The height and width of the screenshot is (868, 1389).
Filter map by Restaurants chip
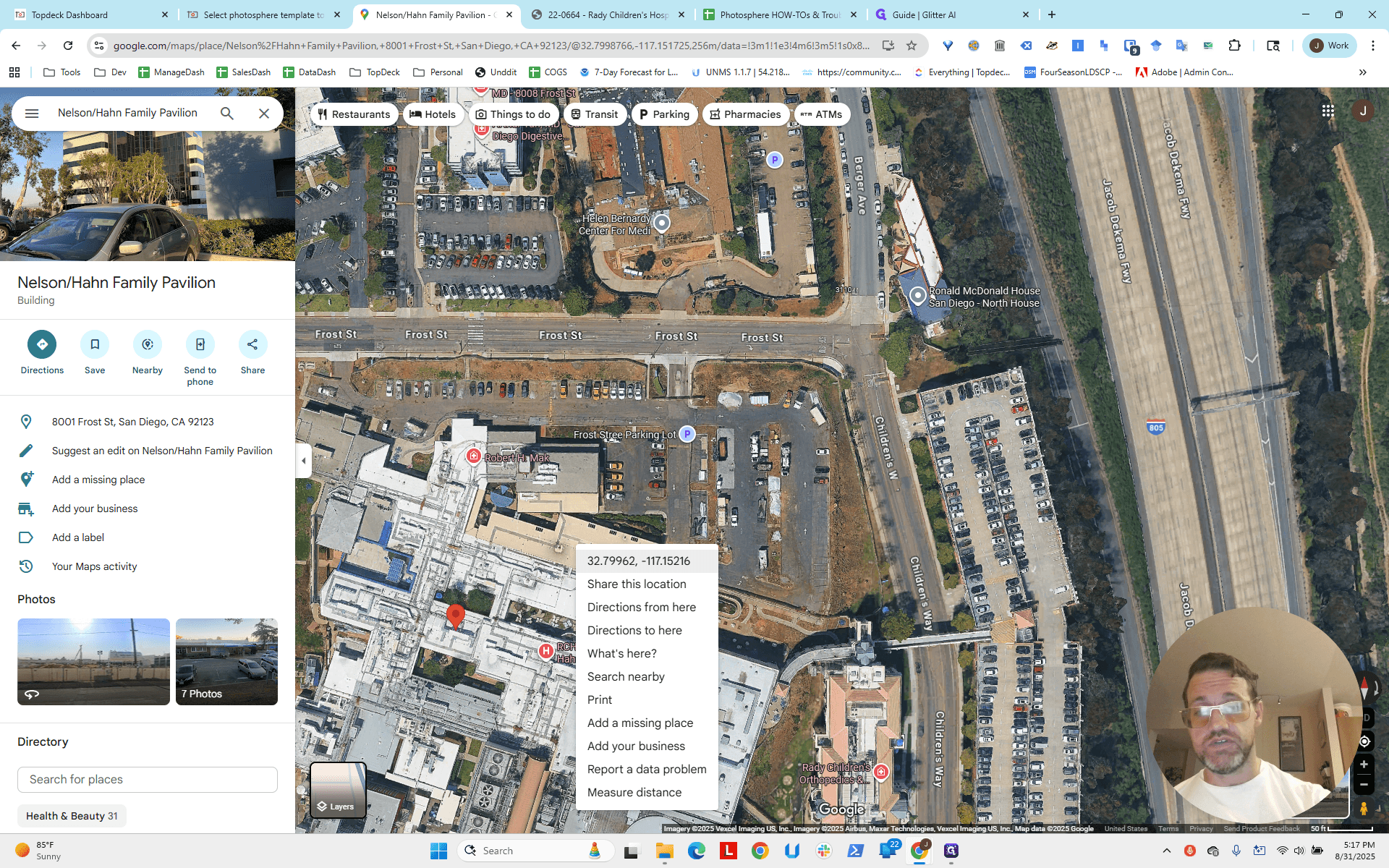click(x=354, y=114)
